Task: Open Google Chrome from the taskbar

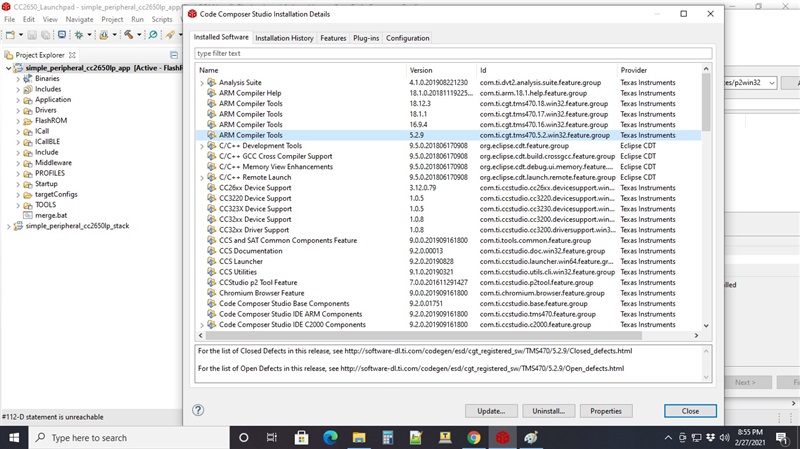Action: pyautogui.click(x=473, y=437)
